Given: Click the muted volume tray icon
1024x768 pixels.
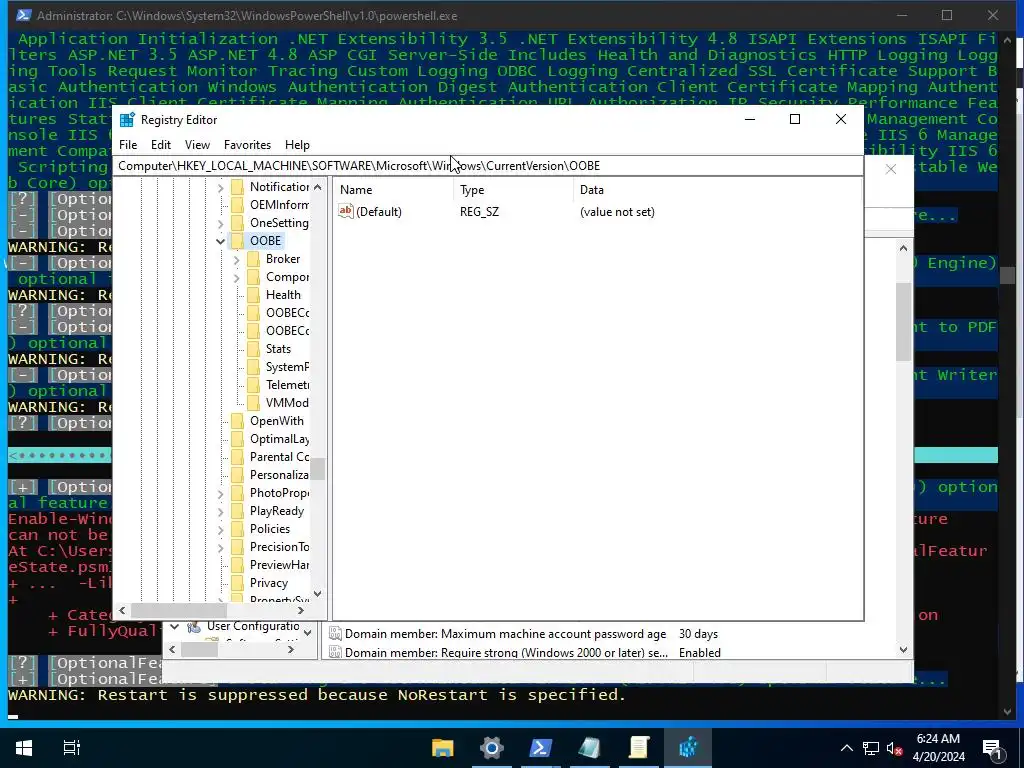Looking at the screenshot, I should (x=894, y=748).
